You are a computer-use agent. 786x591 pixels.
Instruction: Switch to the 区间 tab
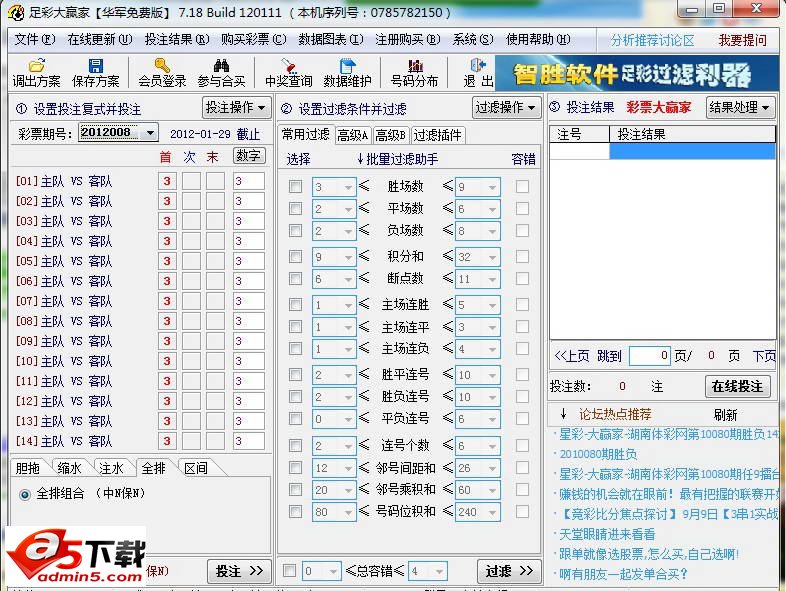pos(195,468)
